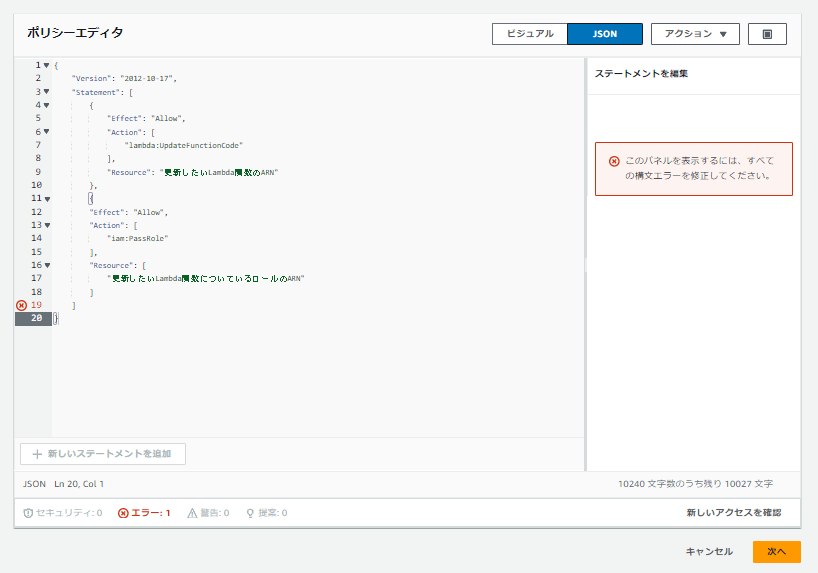Collapse the Statement array on line 3

[x=46, y=92]
